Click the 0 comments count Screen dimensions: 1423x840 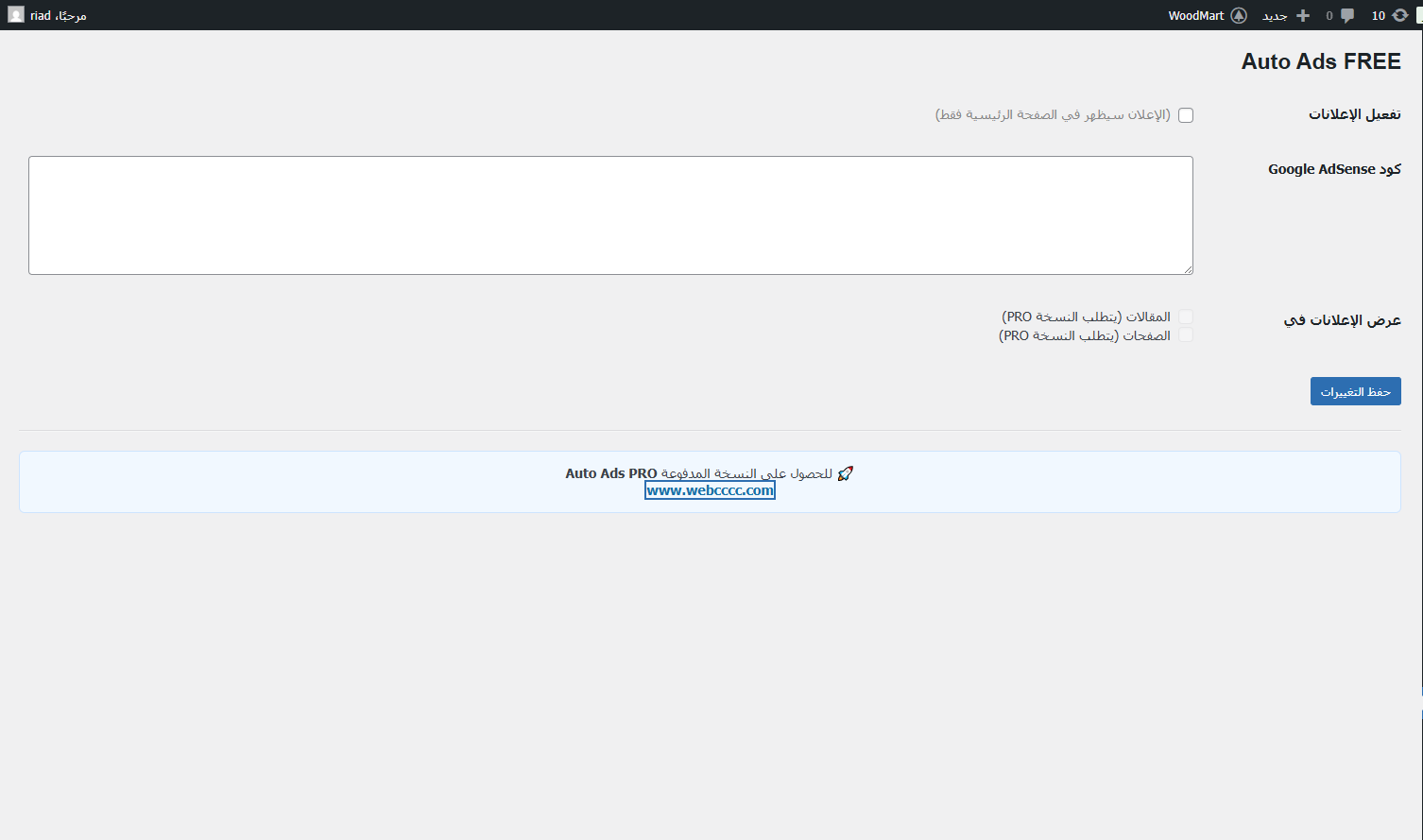coord(1329,16)
